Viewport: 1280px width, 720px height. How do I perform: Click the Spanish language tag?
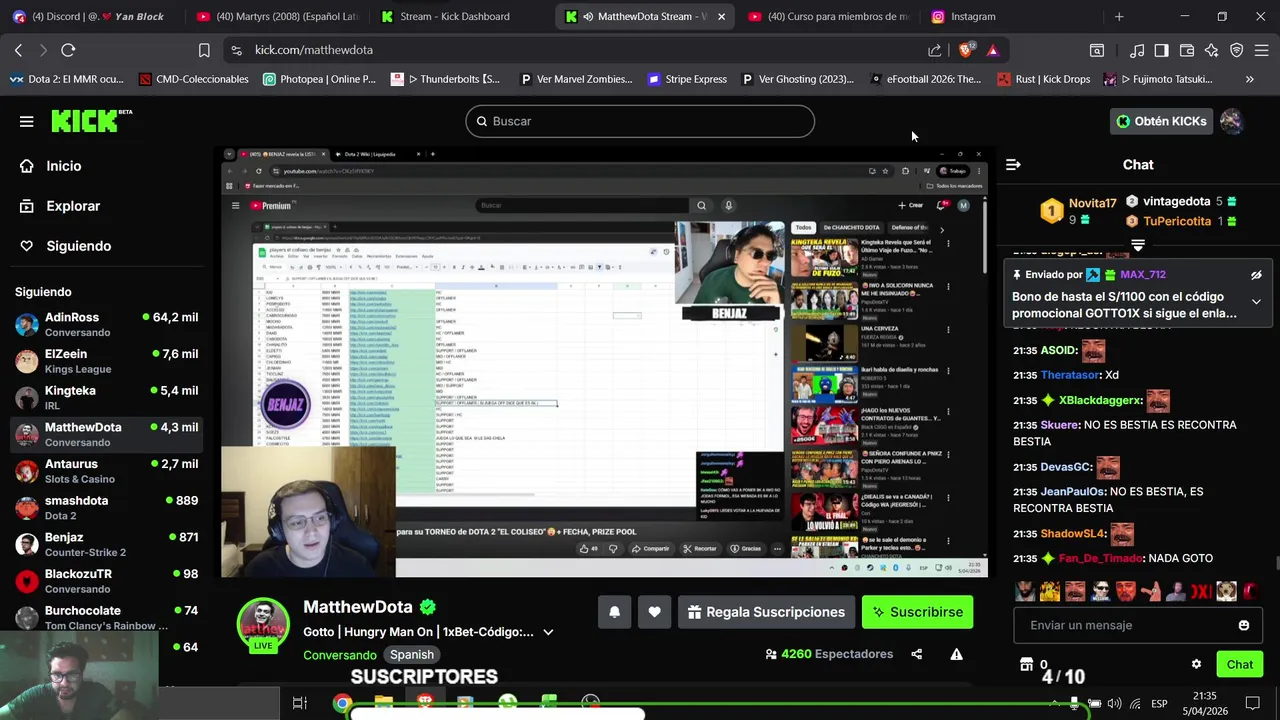412,655
